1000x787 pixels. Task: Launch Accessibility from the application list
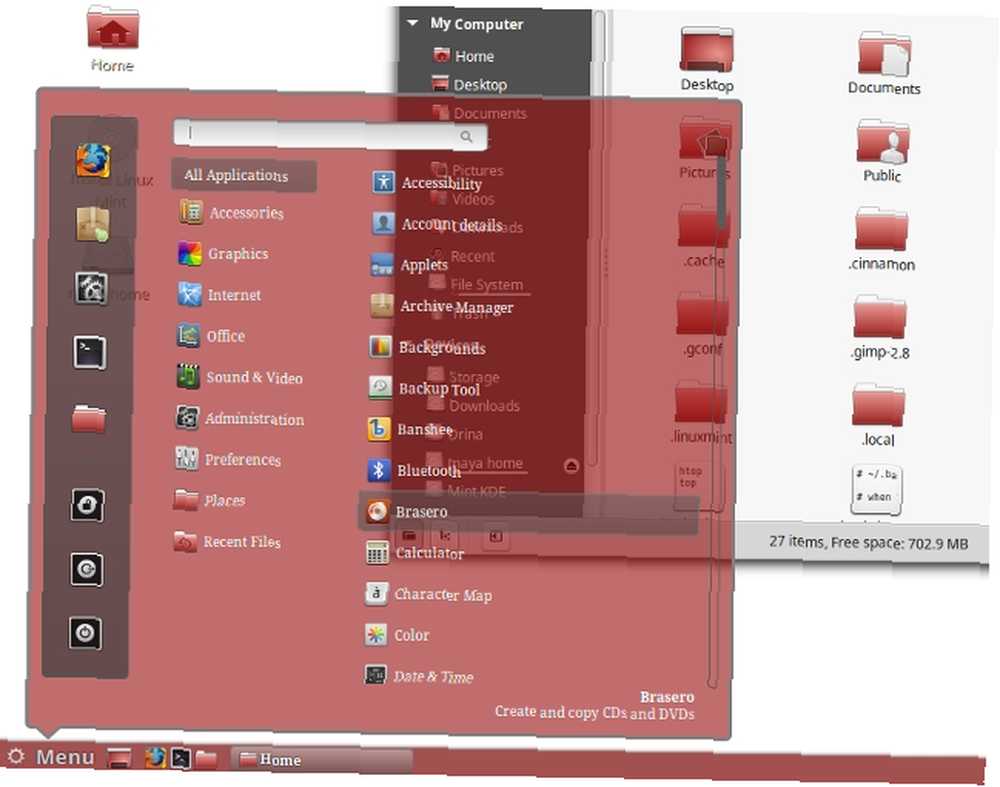tap(427, 182)
